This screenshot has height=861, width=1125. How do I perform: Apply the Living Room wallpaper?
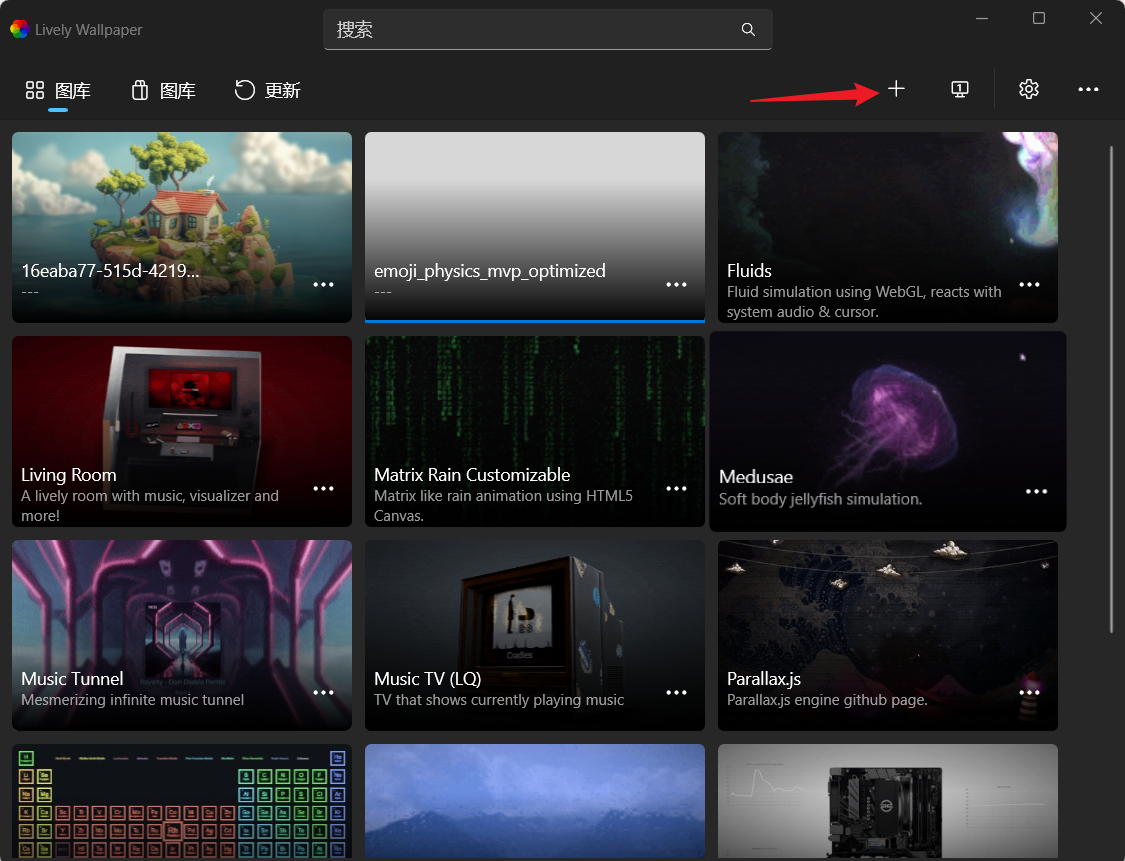click(x=182, y=431)
